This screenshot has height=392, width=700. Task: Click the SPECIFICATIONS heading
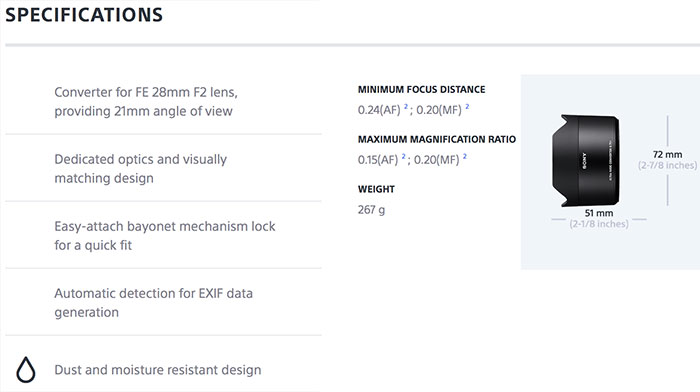coord(84,15)
